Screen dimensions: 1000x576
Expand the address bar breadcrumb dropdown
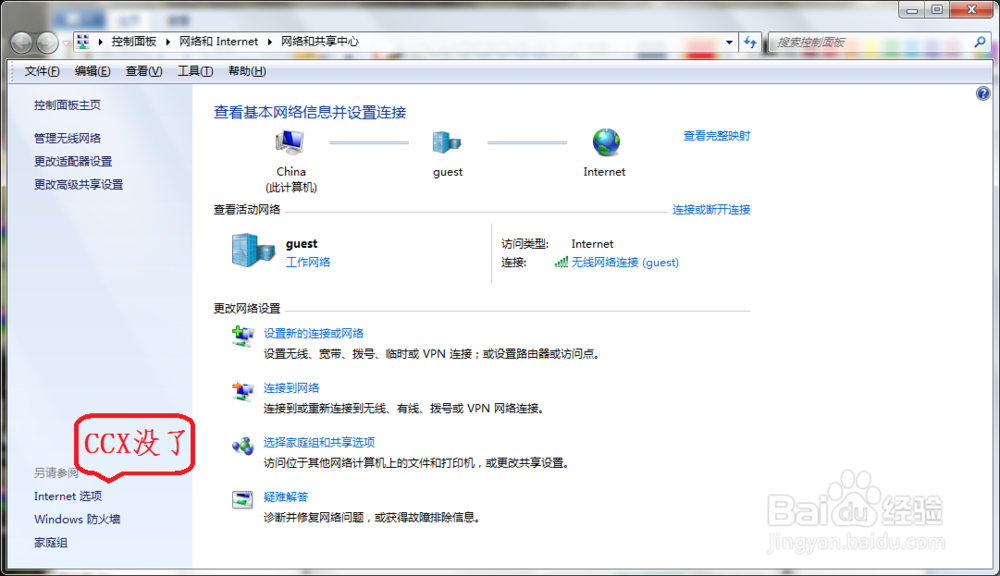point(728,42)
